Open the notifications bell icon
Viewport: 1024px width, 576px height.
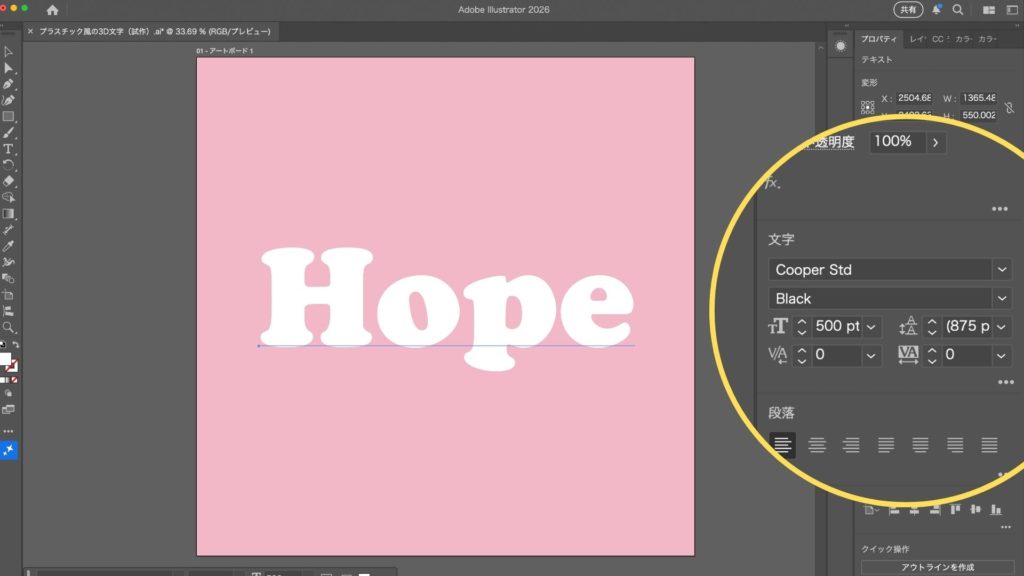click(937, 9)
